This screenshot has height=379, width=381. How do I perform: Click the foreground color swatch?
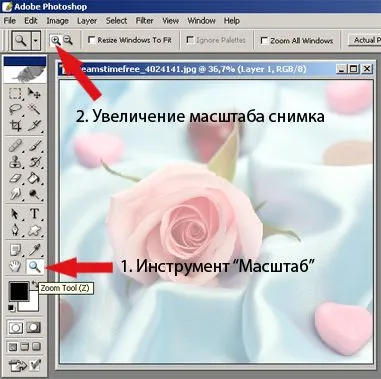[x=19, y=291]
